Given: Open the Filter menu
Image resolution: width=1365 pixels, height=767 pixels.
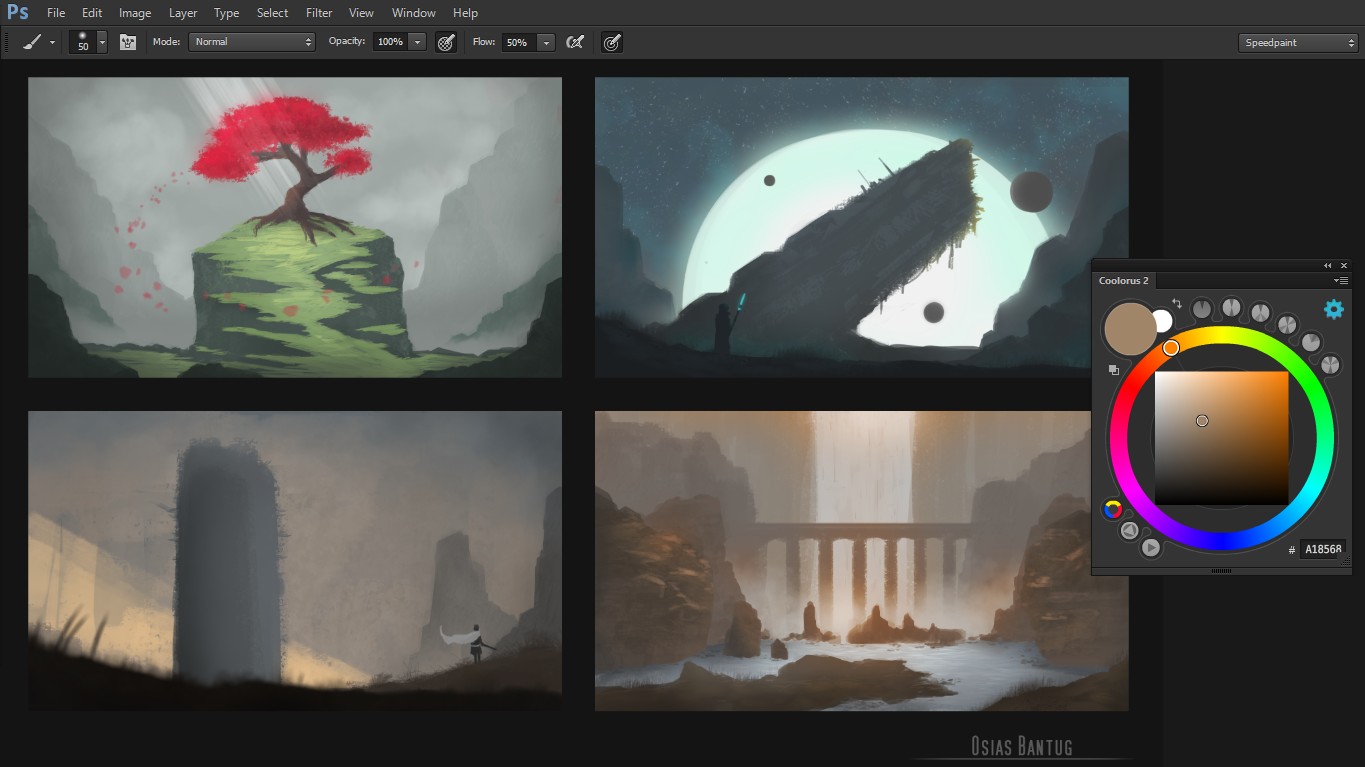Looking at the screenshot, I should [x=319, y=13].
